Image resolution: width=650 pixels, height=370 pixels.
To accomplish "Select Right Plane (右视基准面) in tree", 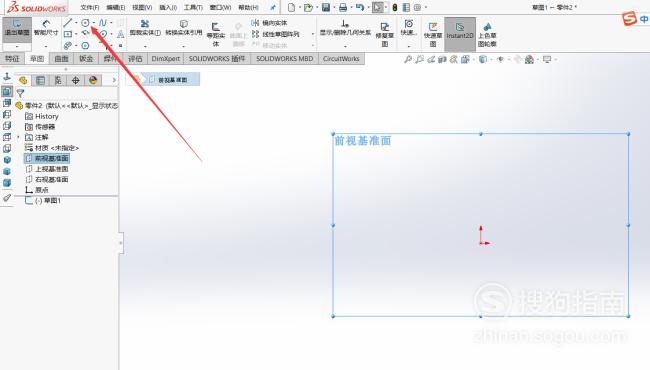I will 47,179.
